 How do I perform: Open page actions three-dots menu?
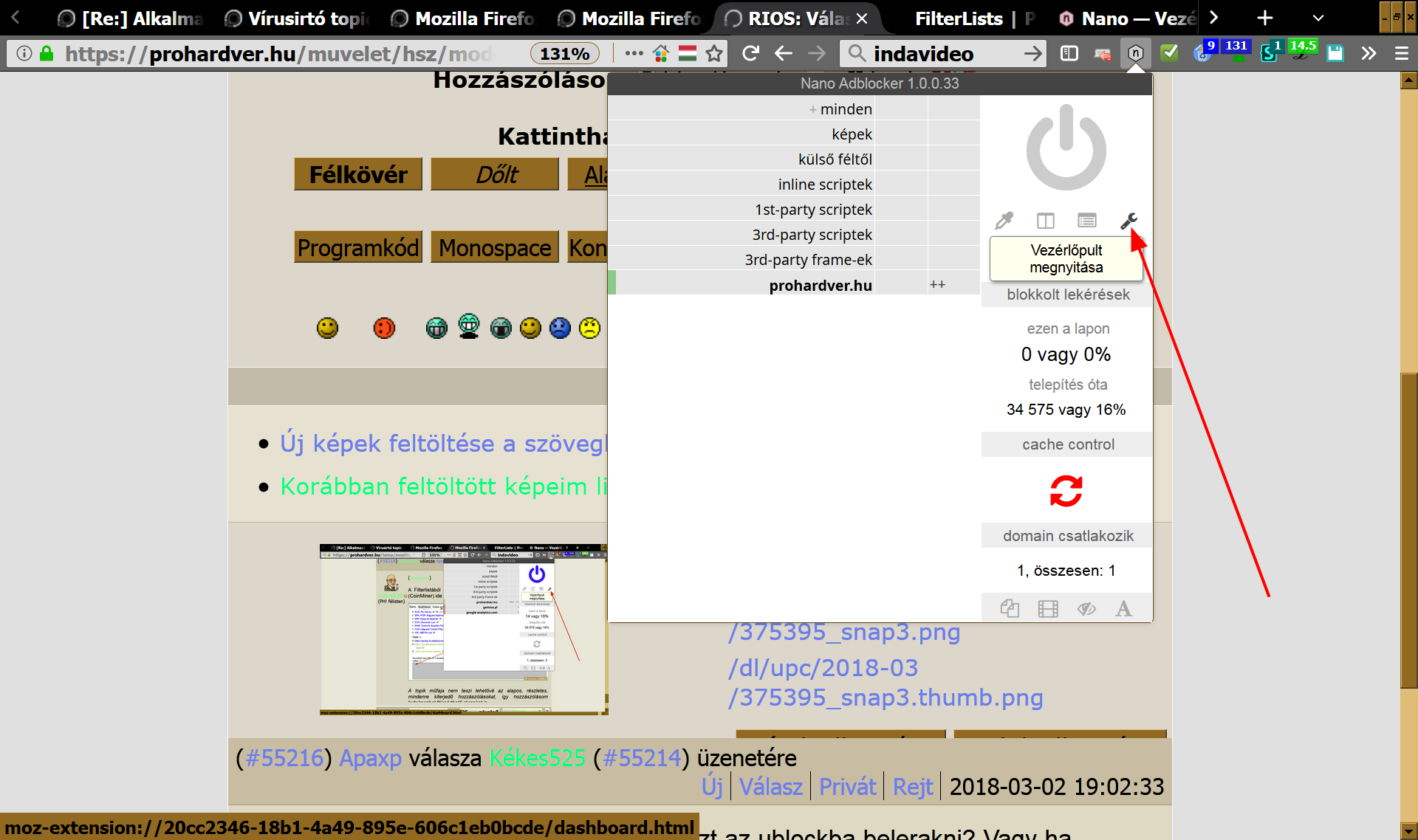(x=634, y=53)
